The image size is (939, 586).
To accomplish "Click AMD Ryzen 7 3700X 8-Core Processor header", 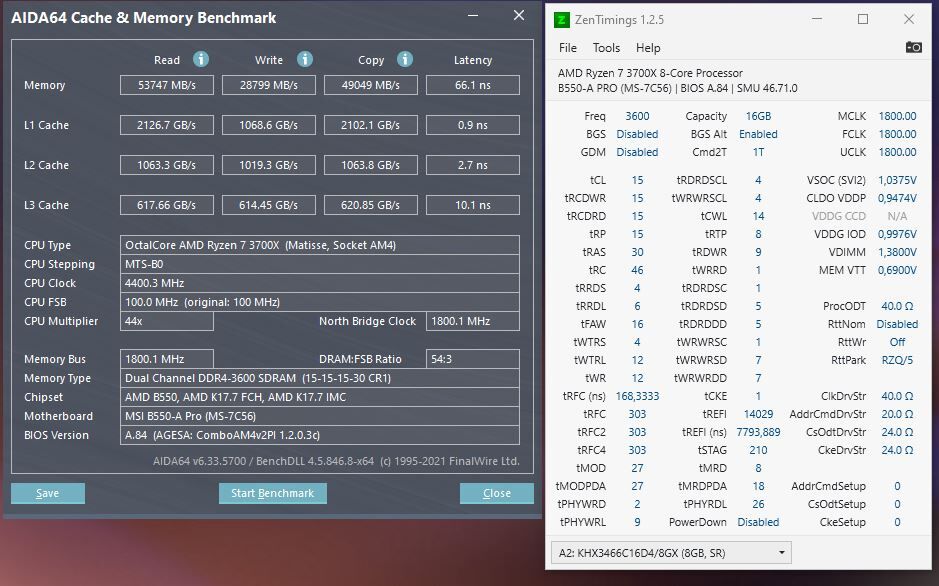I will (x=650, y=73).
